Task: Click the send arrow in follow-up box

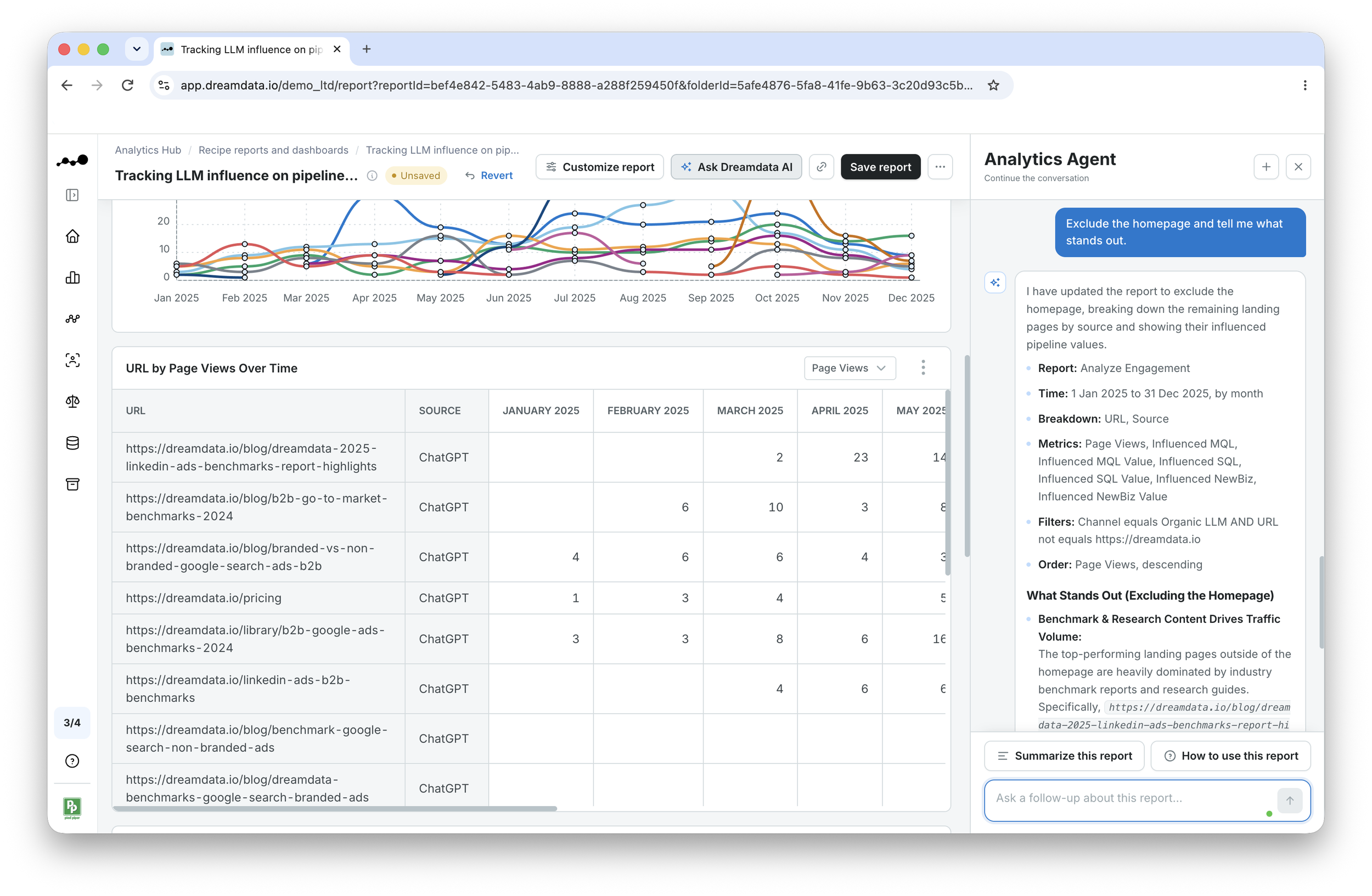Action: tap(1290, 801)
